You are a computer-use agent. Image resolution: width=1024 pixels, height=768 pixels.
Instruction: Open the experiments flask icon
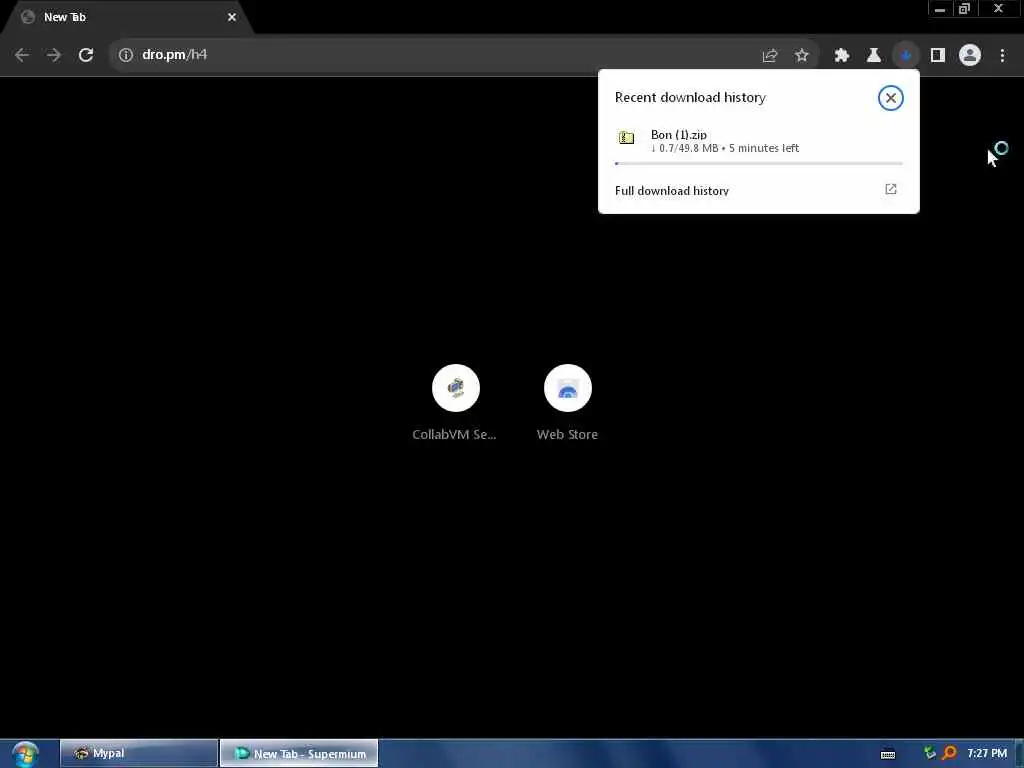(x=874, y=56)
